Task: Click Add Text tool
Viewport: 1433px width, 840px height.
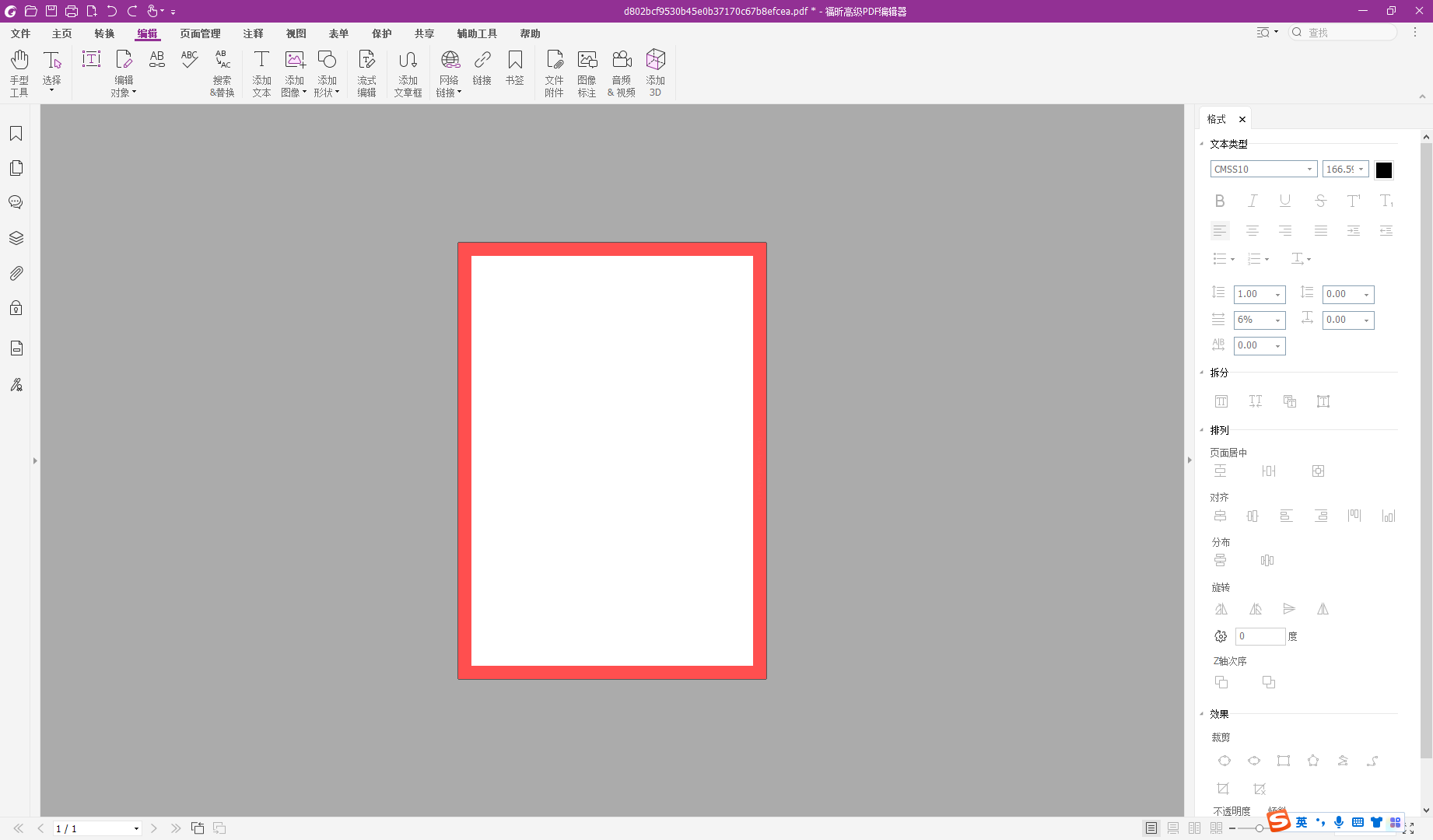Action: [261, 73]
